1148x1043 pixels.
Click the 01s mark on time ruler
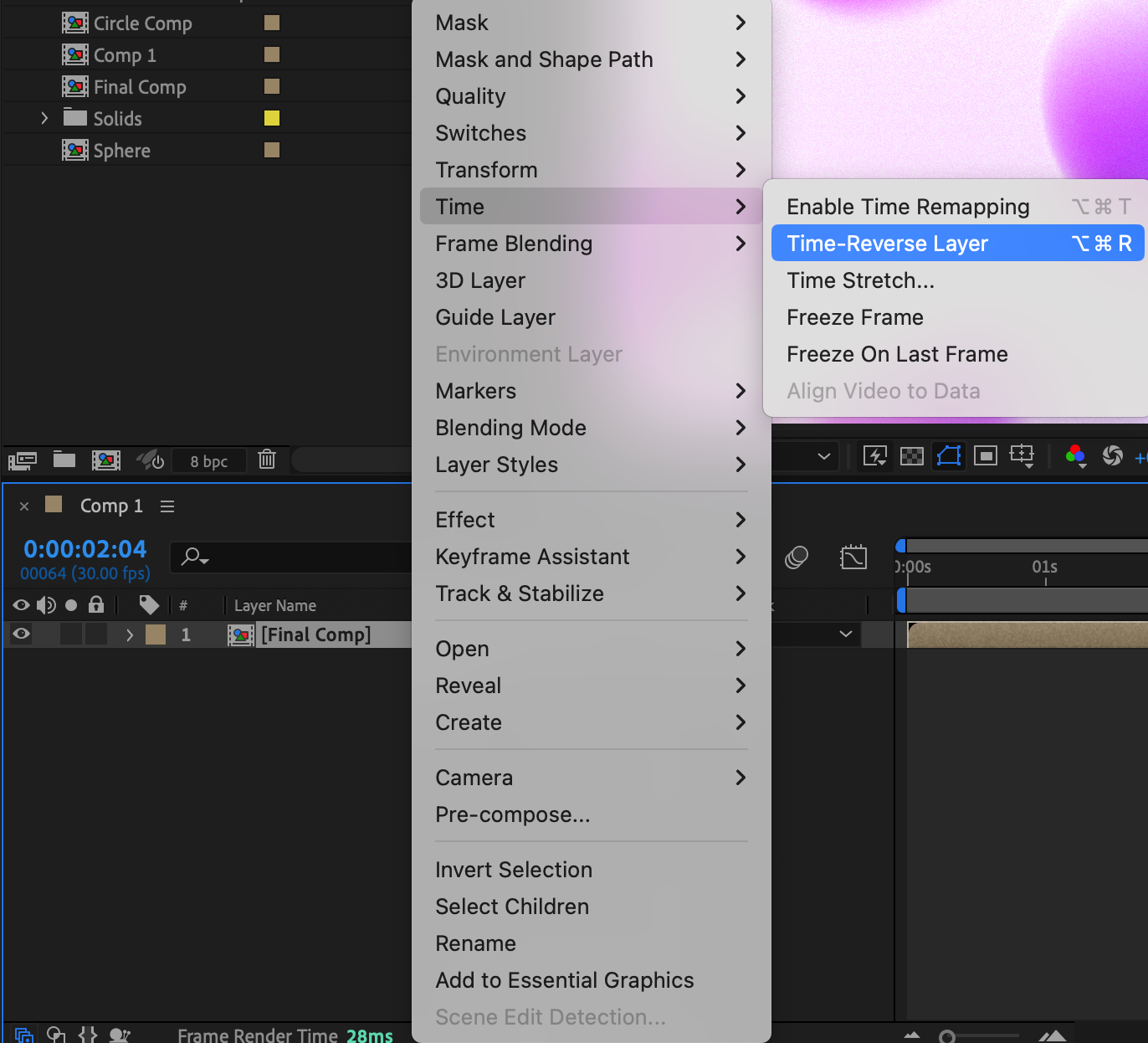1045,567
